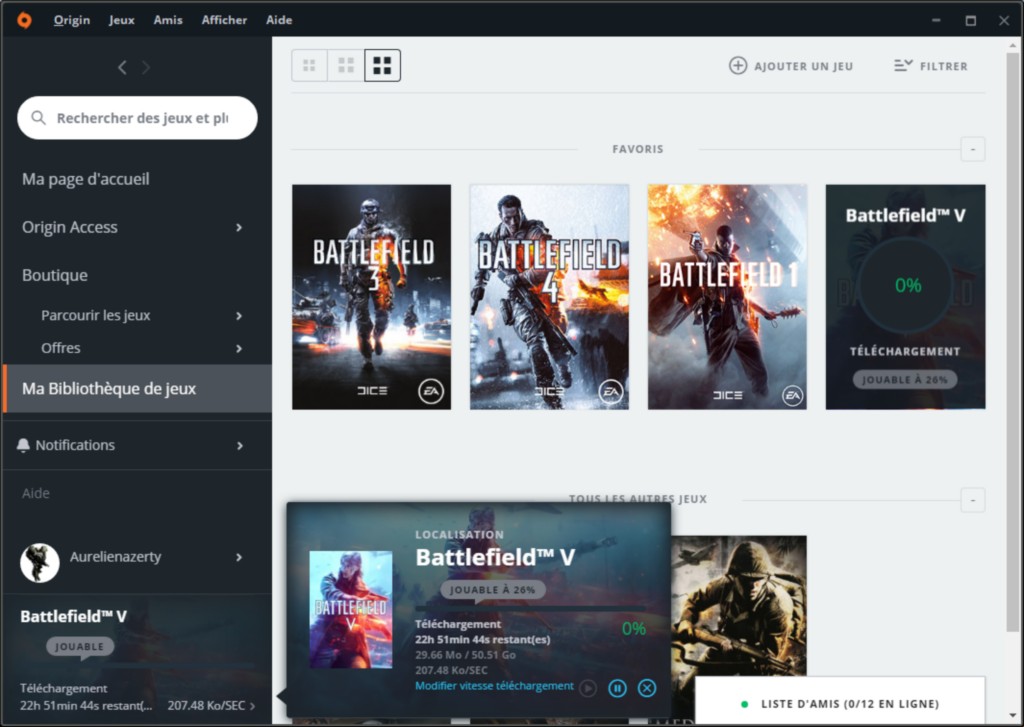Go forward with the right navigation arrow
Viewport: 1024px width, 727px height.
[x=146, y=67]
